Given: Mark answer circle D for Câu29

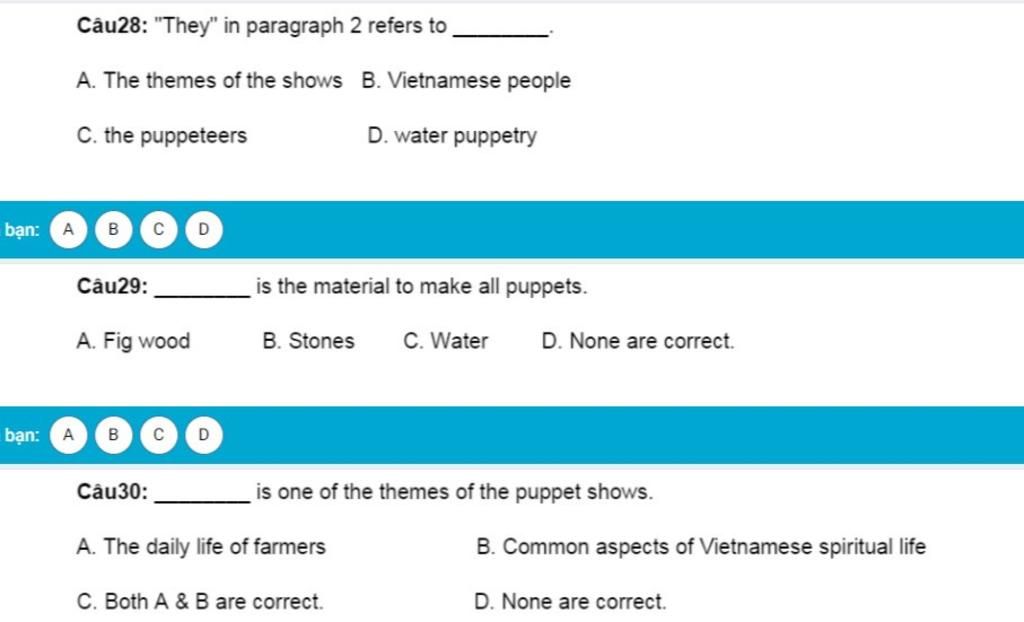Looking at the screenshot, I should 204,435.
